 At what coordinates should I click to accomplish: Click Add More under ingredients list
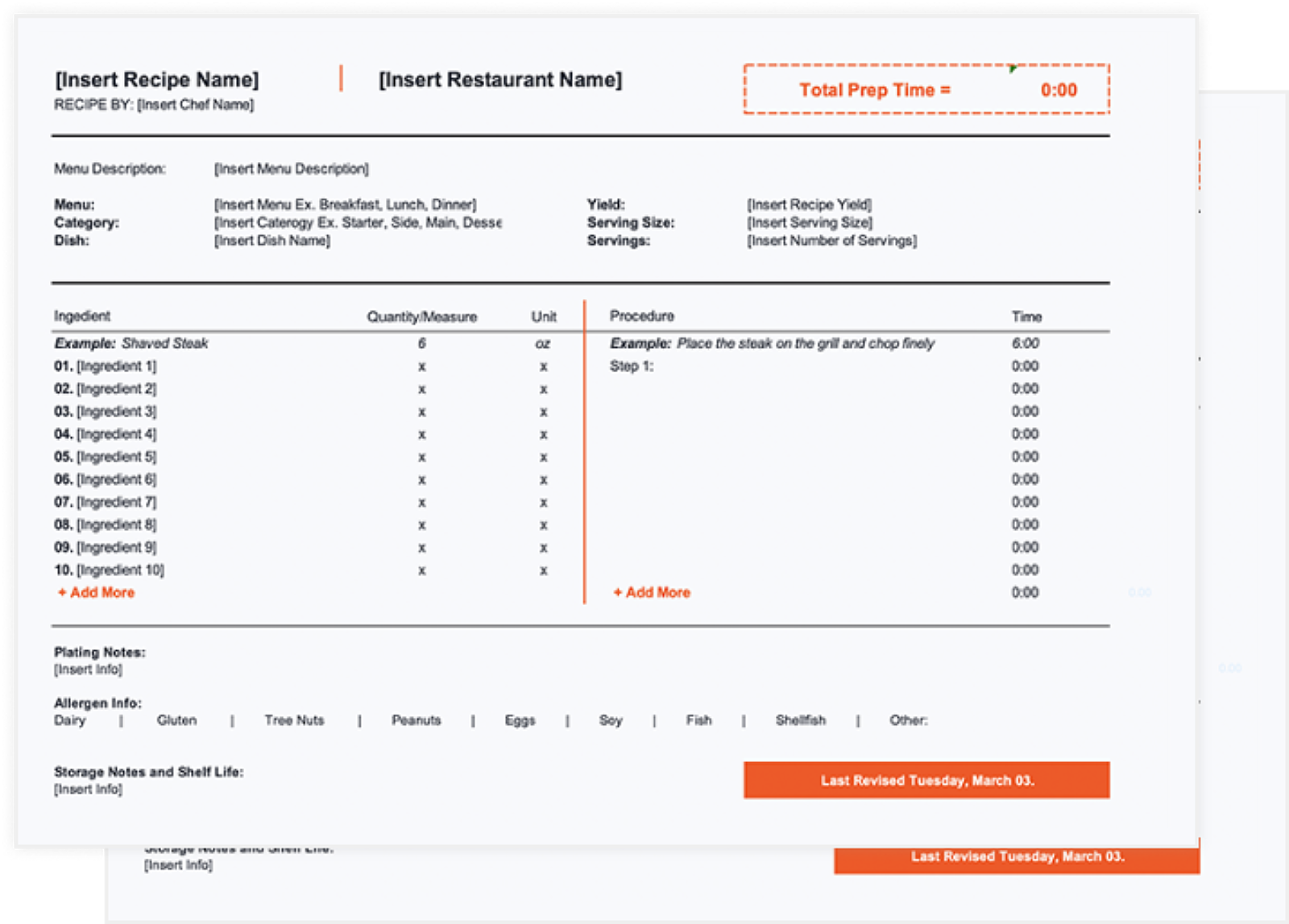[x=96, y=592]
